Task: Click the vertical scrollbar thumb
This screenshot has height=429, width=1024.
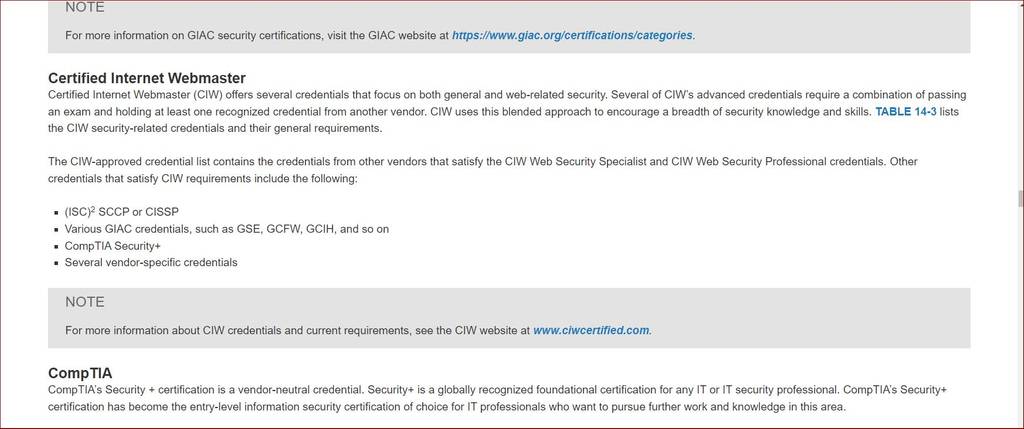Action: click(1019, 199)
